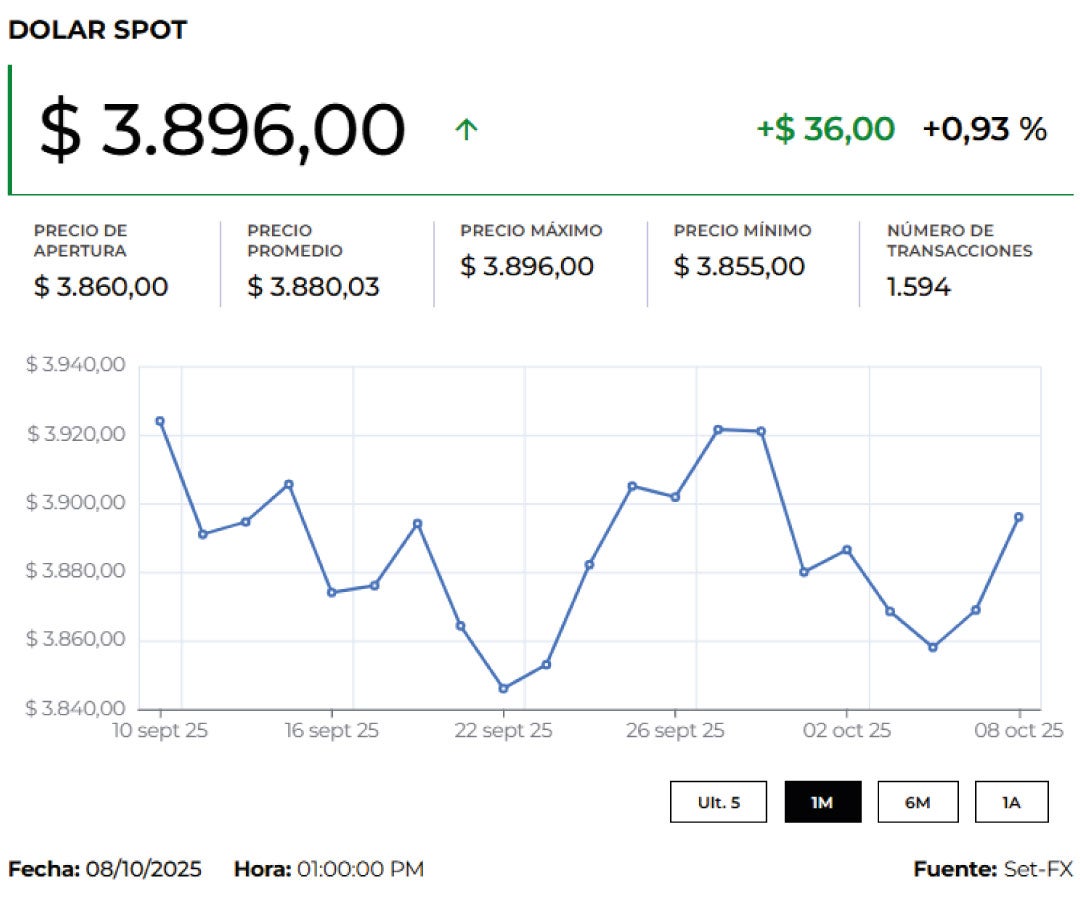The width and height of the screenshot is (1080, 900).
Task: Click the +0,93 % percentage change
Action: pos(984,129)
